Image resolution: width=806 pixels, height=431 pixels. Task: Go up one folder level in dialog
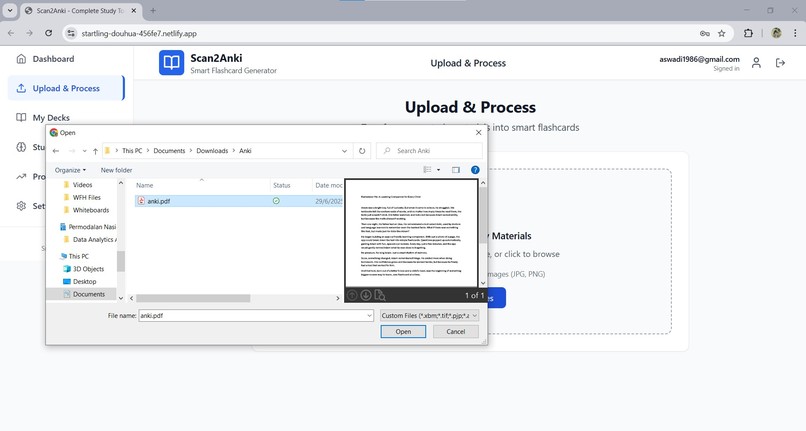[95, 151]
